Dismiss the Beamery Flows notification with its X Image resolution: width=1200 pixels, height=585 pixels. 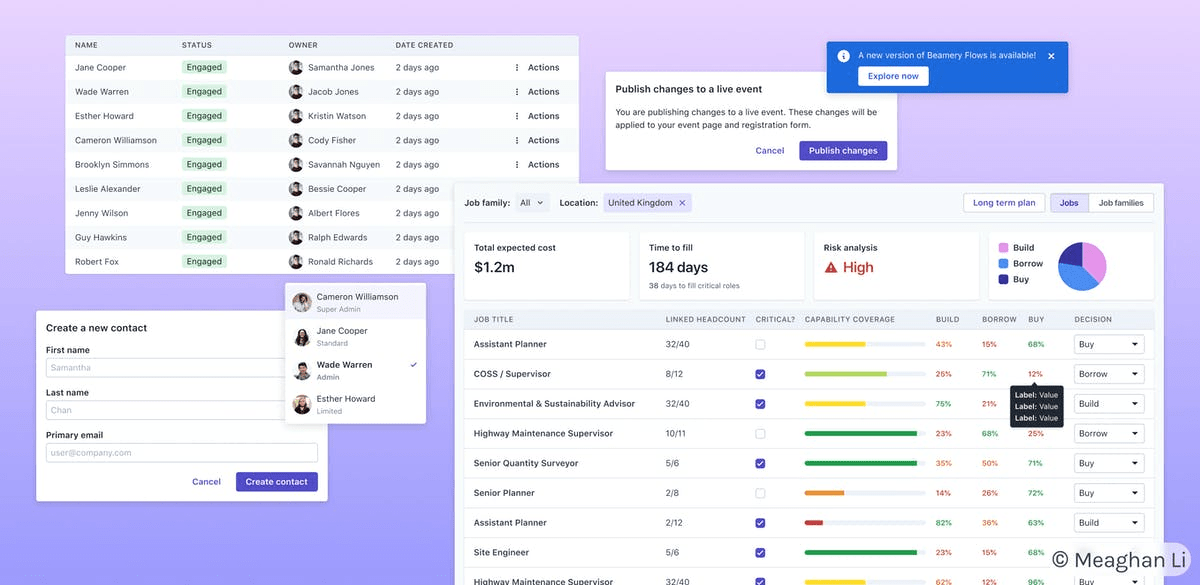coord(1051,56)
